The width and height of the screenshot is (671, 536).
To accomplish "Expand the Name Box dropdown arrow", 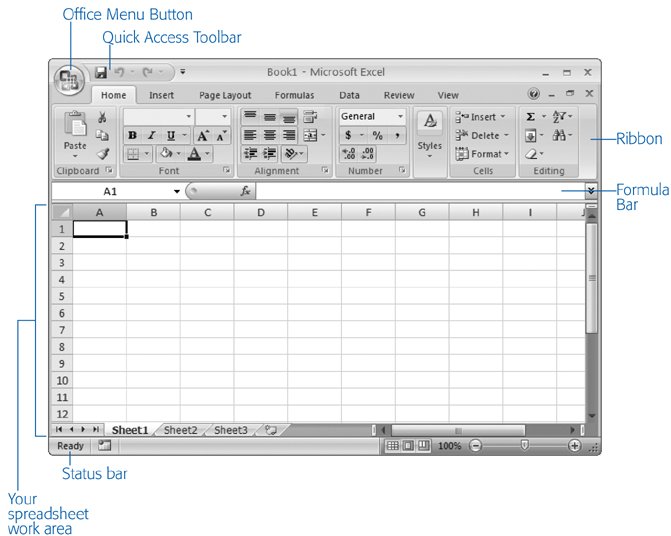I will tap(177, 191).
